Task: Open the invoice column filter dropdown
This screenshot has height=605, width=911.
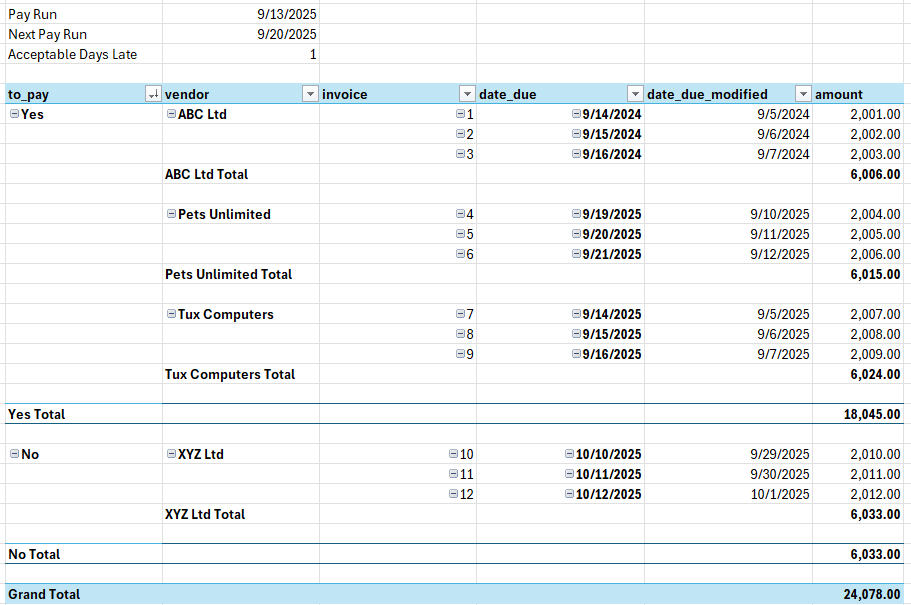Action: [466, 94]
